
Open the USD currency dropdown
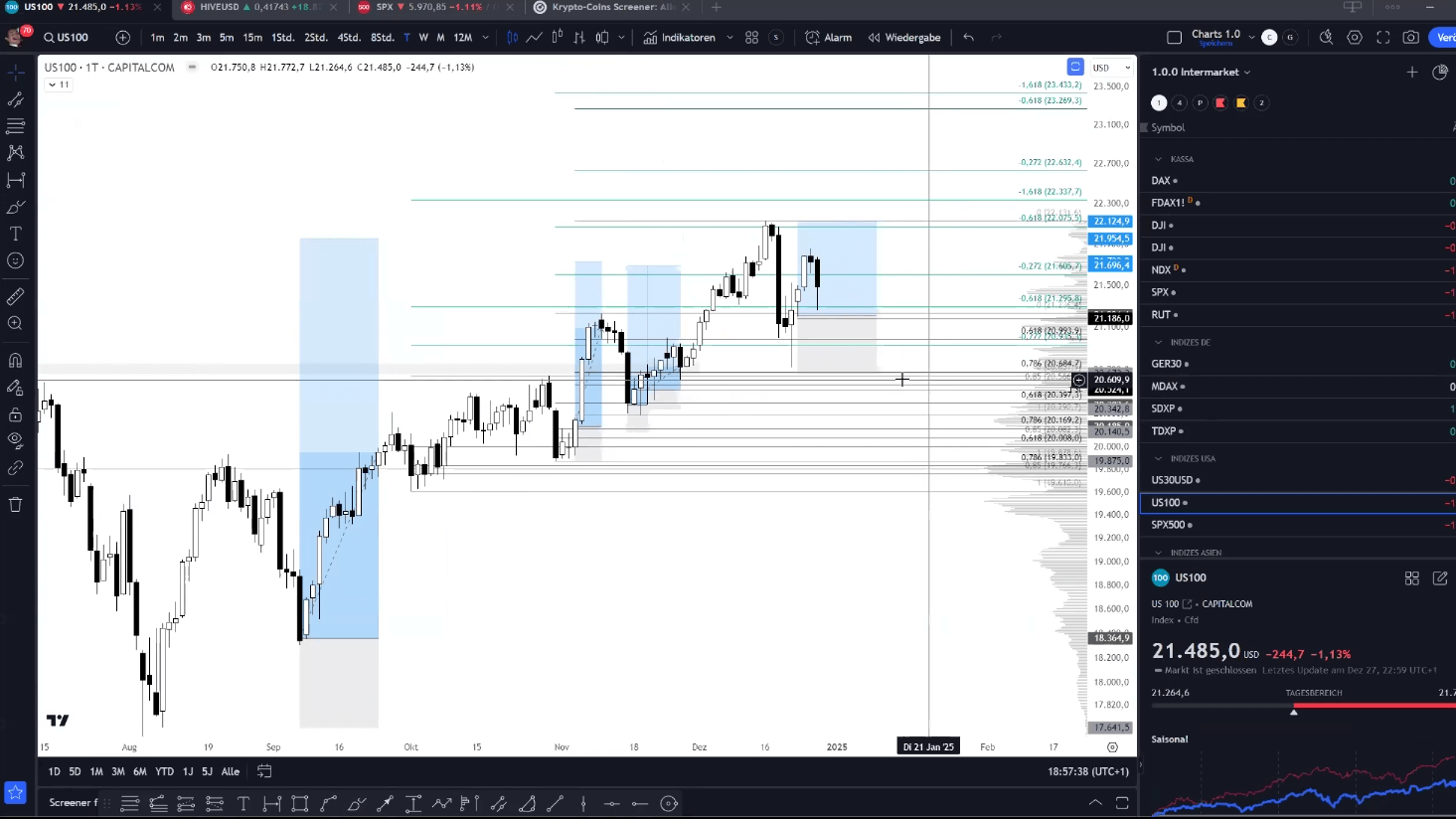click(1111, 68)
